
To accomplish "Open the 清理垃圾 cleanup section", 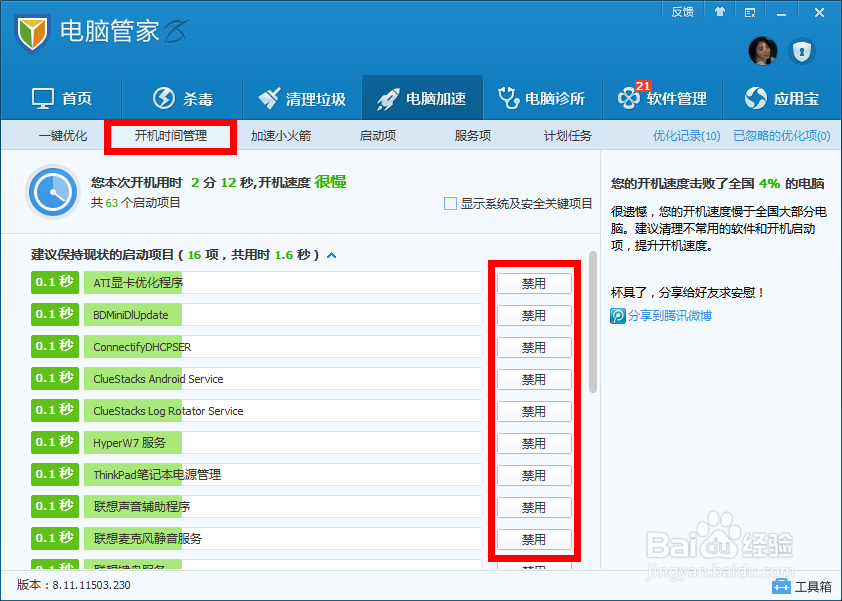I will coord(302,98).
